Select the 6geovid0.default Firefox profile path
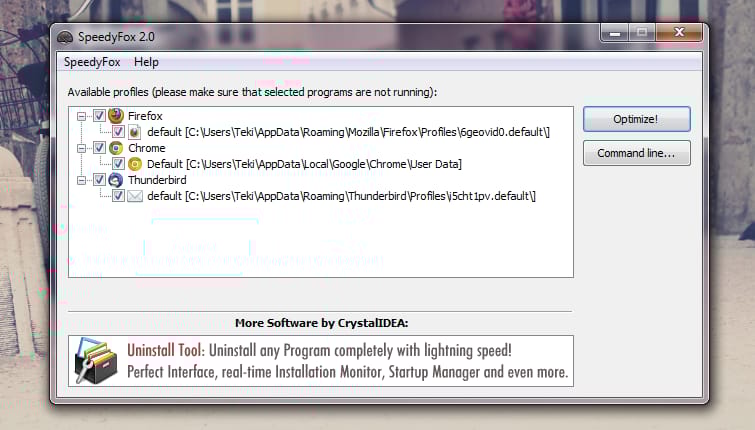Viewport: 755px width, 430px height. (348, 132)
